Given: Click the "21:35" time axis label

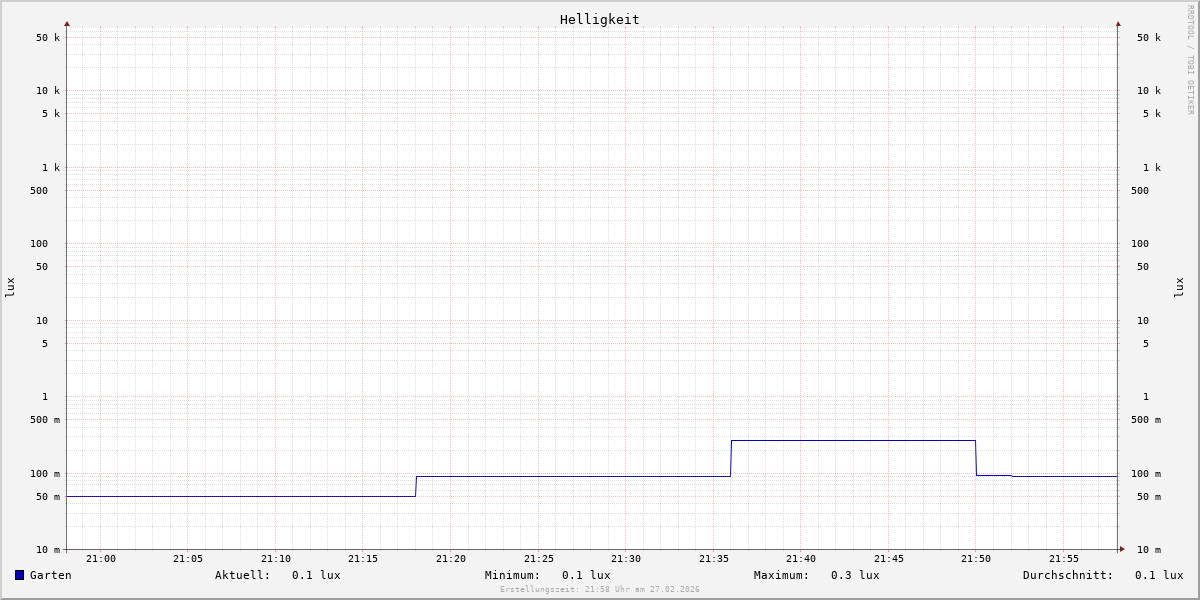Looking at the screenshot, I should 714,559.
